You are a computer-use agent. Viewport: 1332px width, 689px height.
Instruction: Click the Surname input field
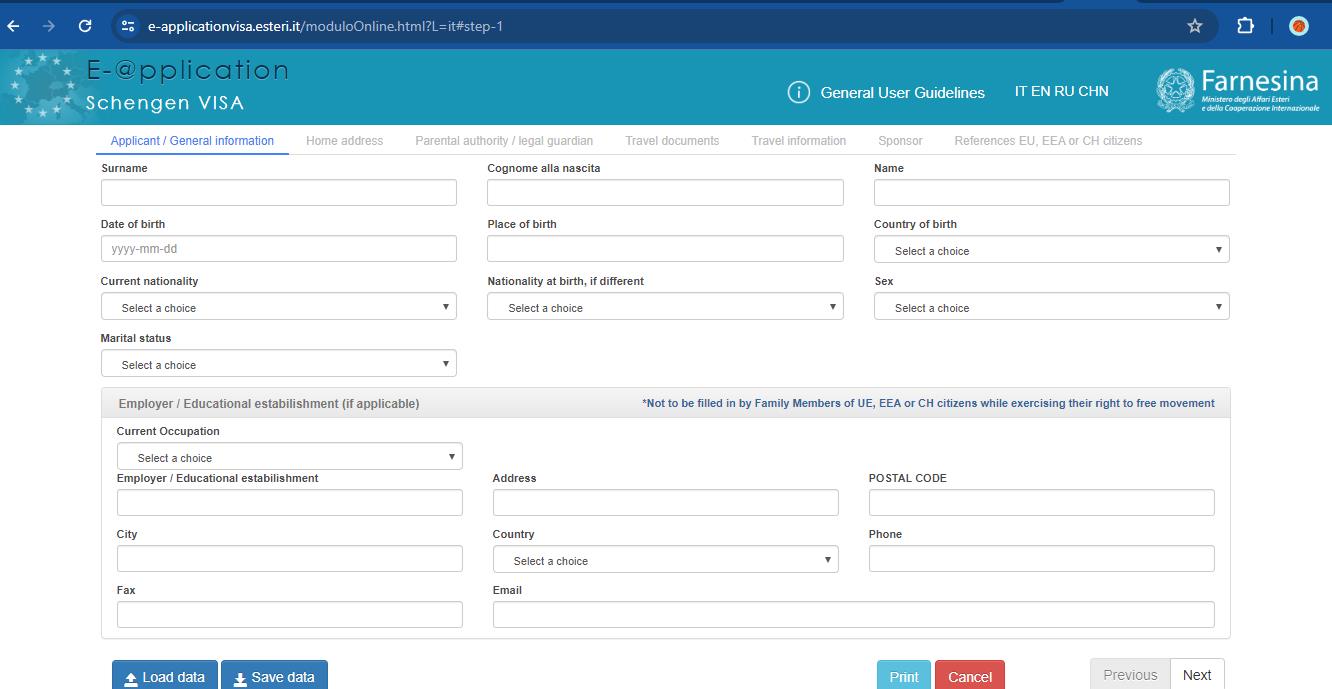pos(278,193)
